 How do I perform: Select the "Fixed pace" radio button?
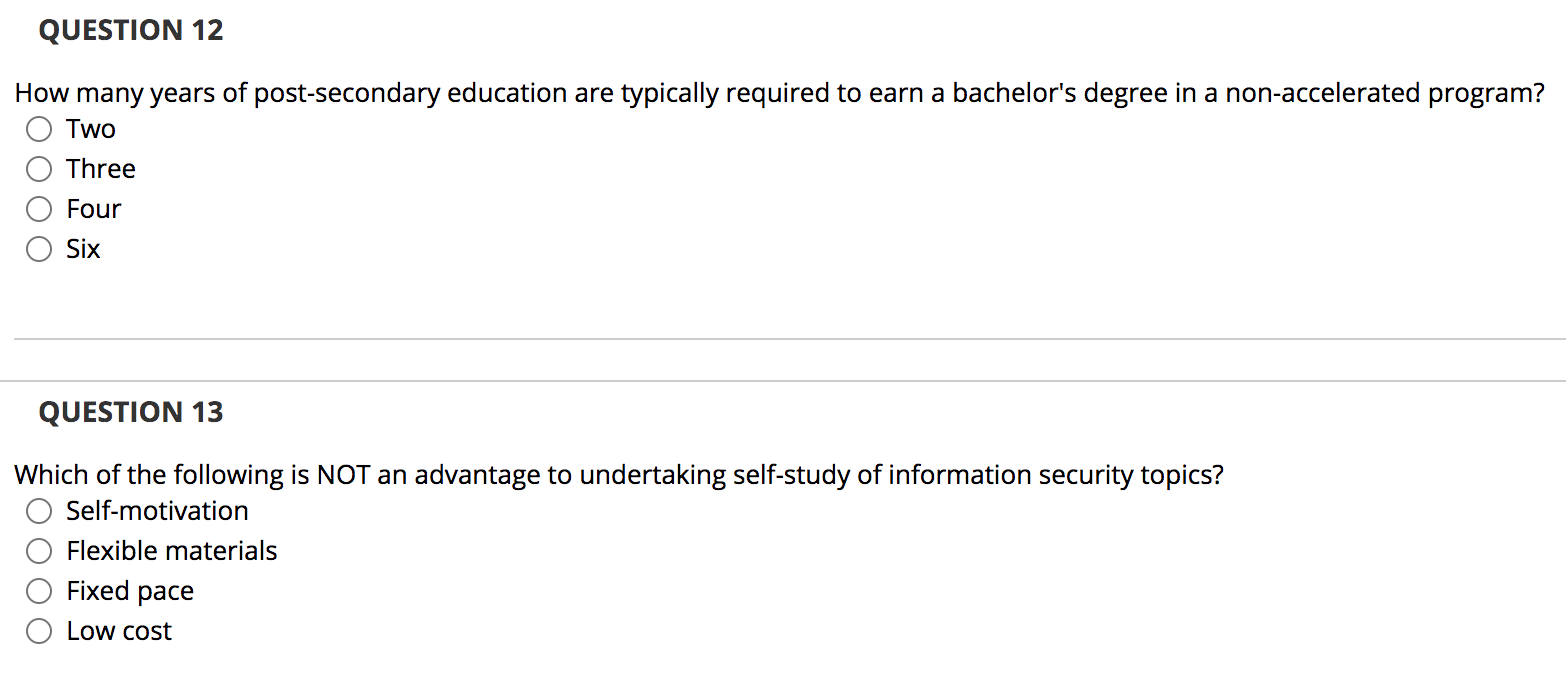click(x=39, y=591)
